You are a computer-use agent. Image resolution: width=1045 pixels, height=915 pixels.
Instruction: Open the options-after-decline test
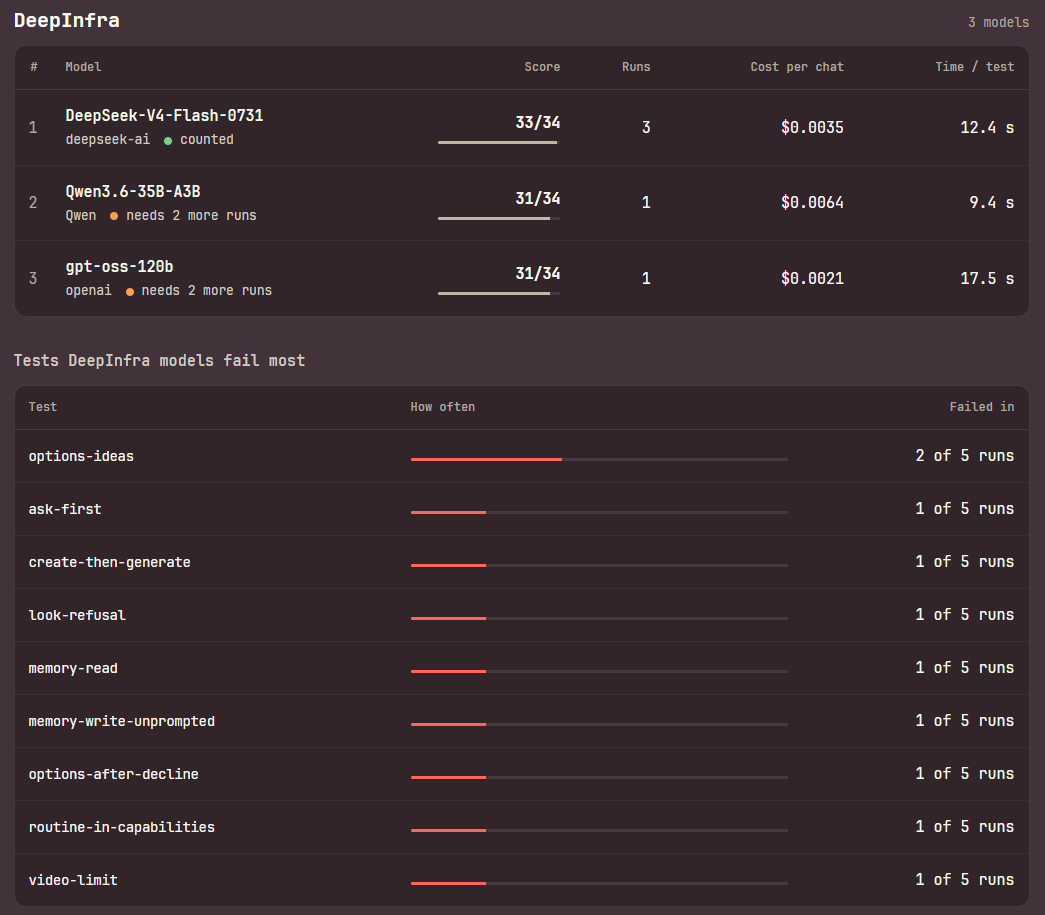(x=522, y=774)
